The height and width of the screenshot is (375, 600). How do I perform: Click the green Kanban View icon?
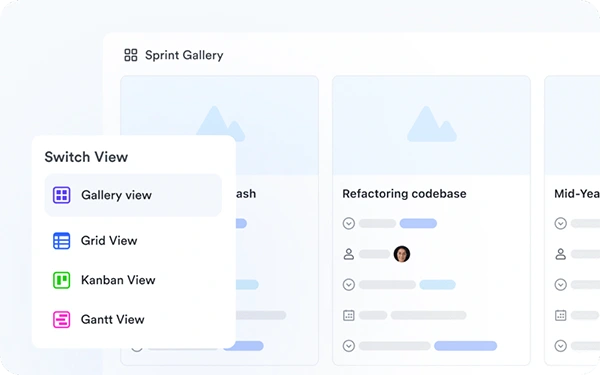(x=61, y=280)
